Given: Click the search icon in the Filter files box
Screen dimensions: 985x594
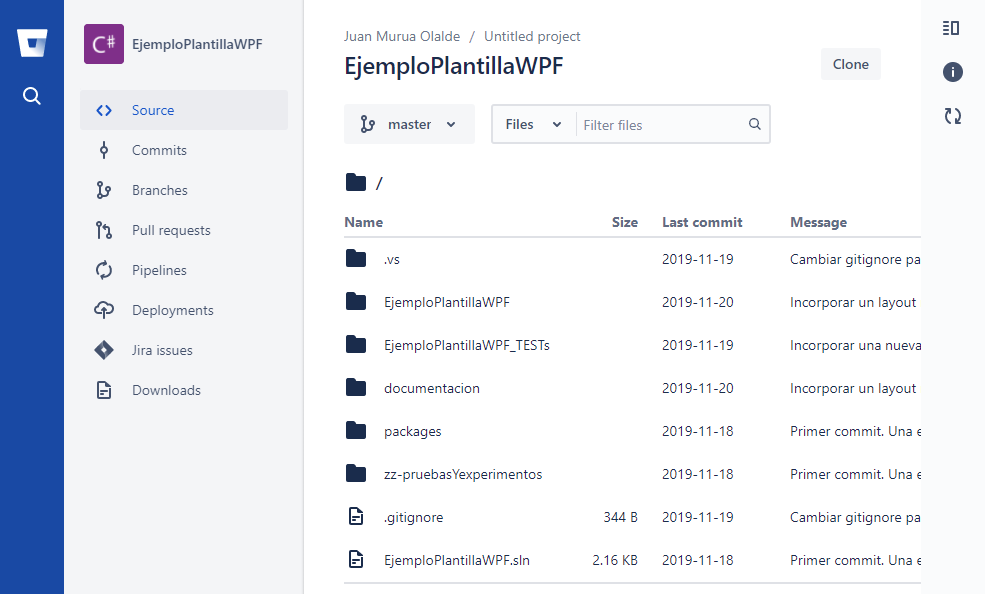Looking at the screenshot, I should coord(754,124).
